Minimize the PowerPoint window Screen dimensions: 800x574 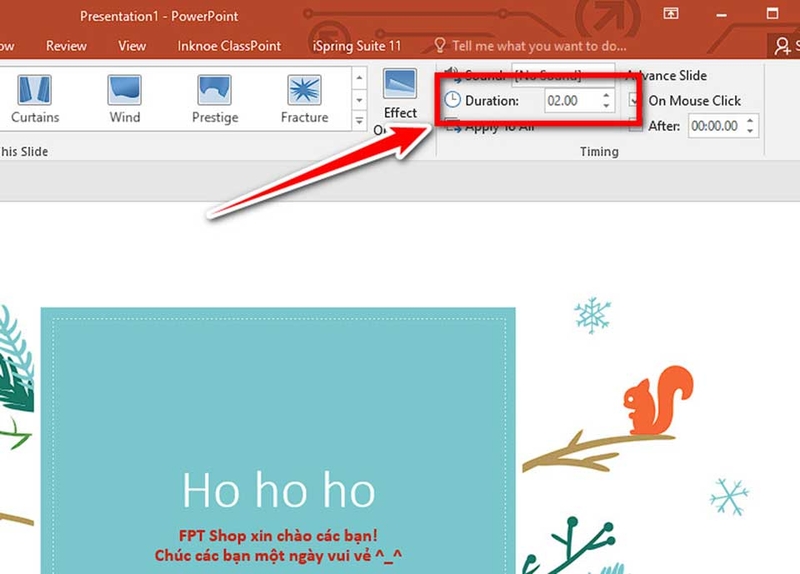coord(721,15)
